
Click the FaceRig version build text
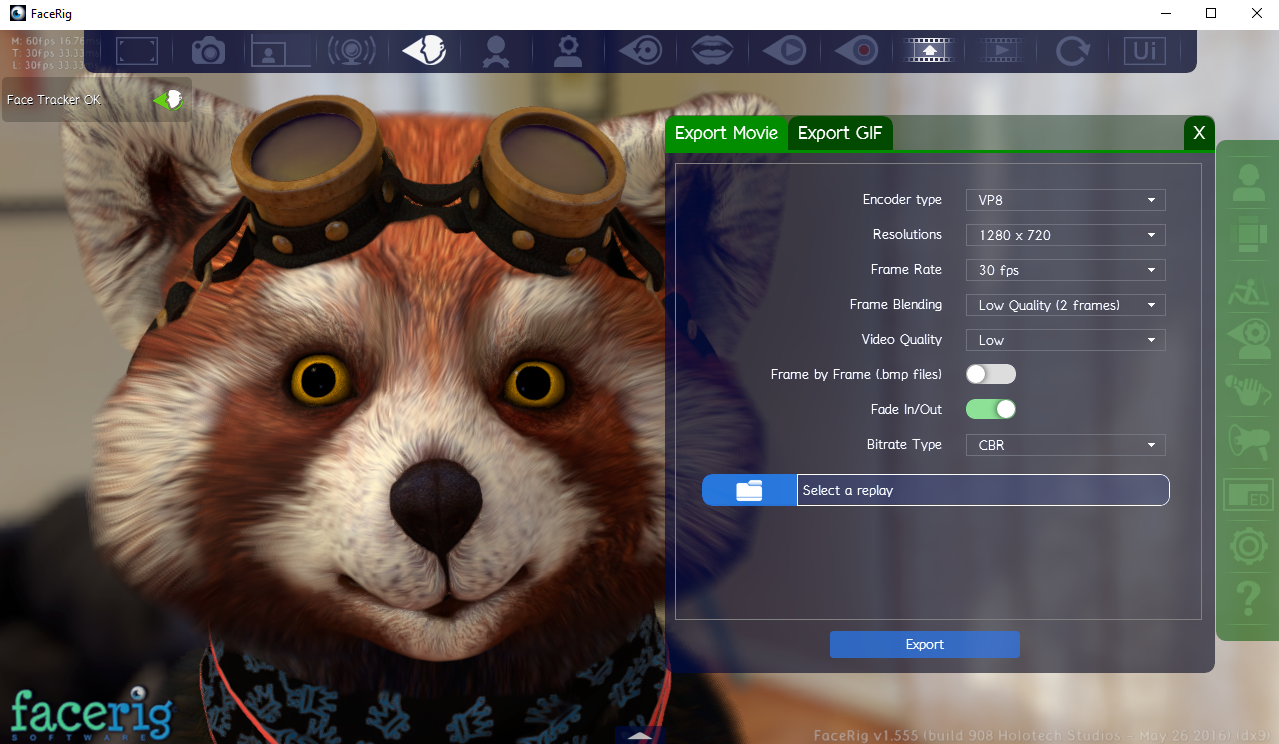tap(1042, 736)
